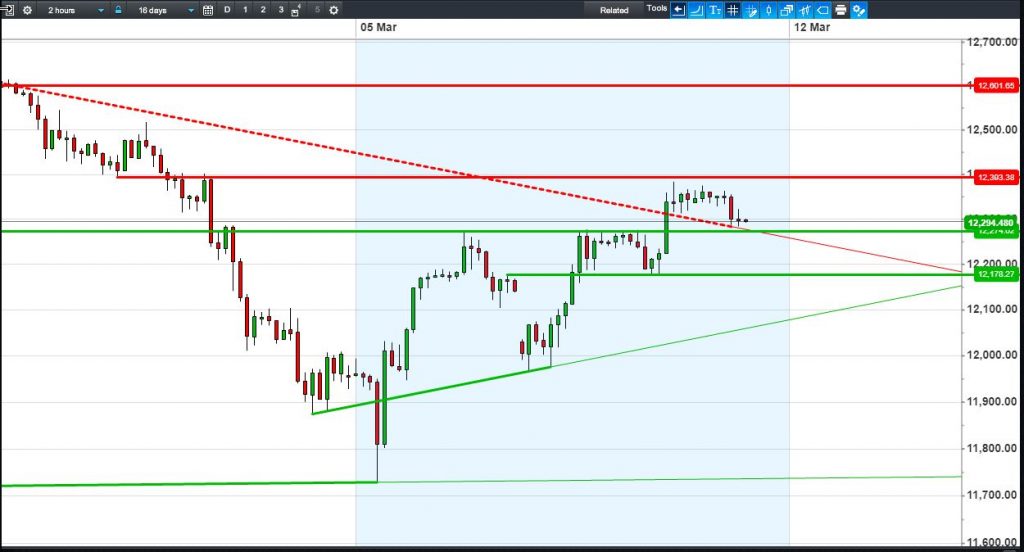The height and width of the screenshot is (552, 1024).
Task: Open the Related menu
Action: point(614,10)
